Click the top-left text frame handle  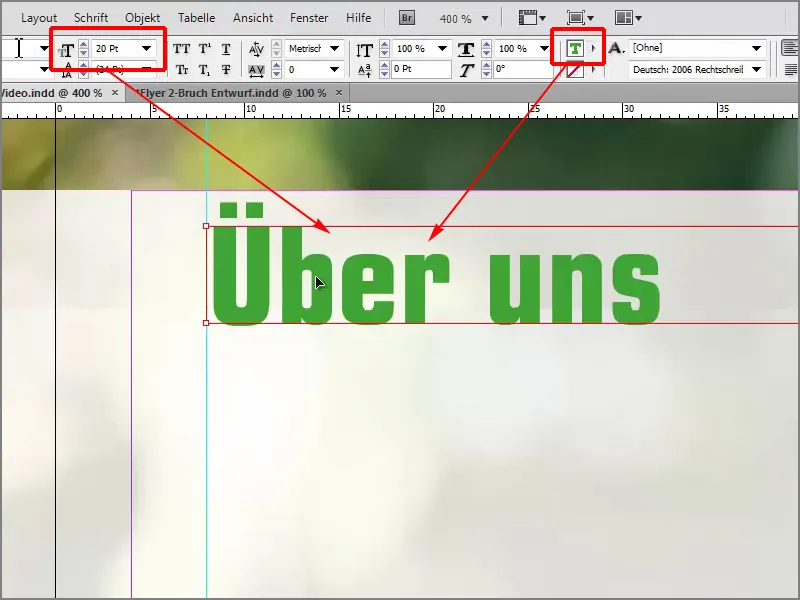pos(206,226)
